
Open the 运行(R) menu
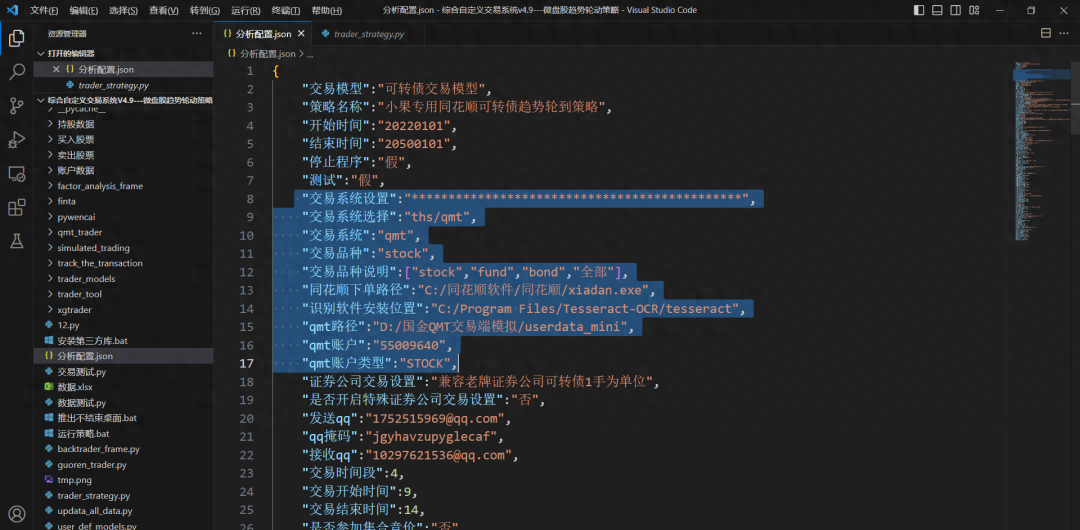(x=246, y=10)
